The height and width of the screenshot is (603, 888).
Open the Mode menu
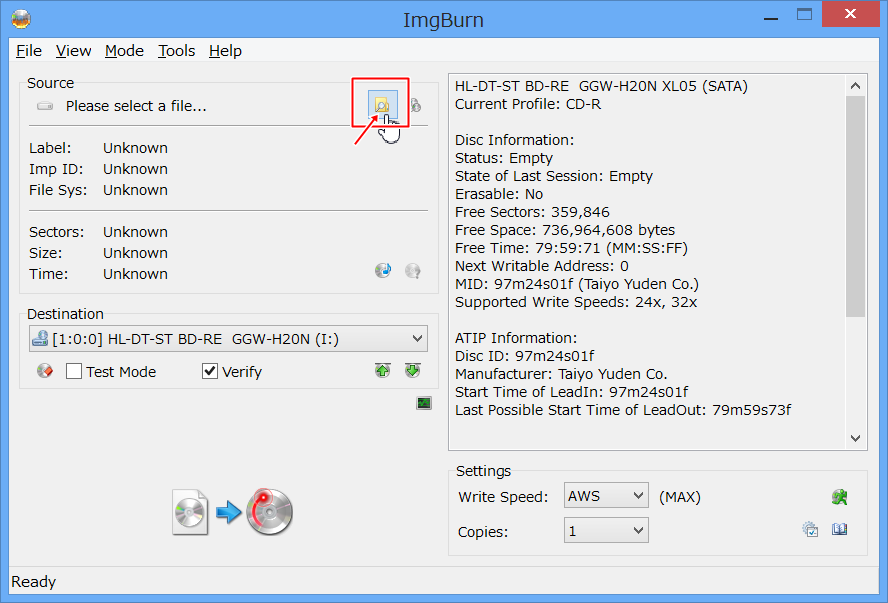pos(124,51)
